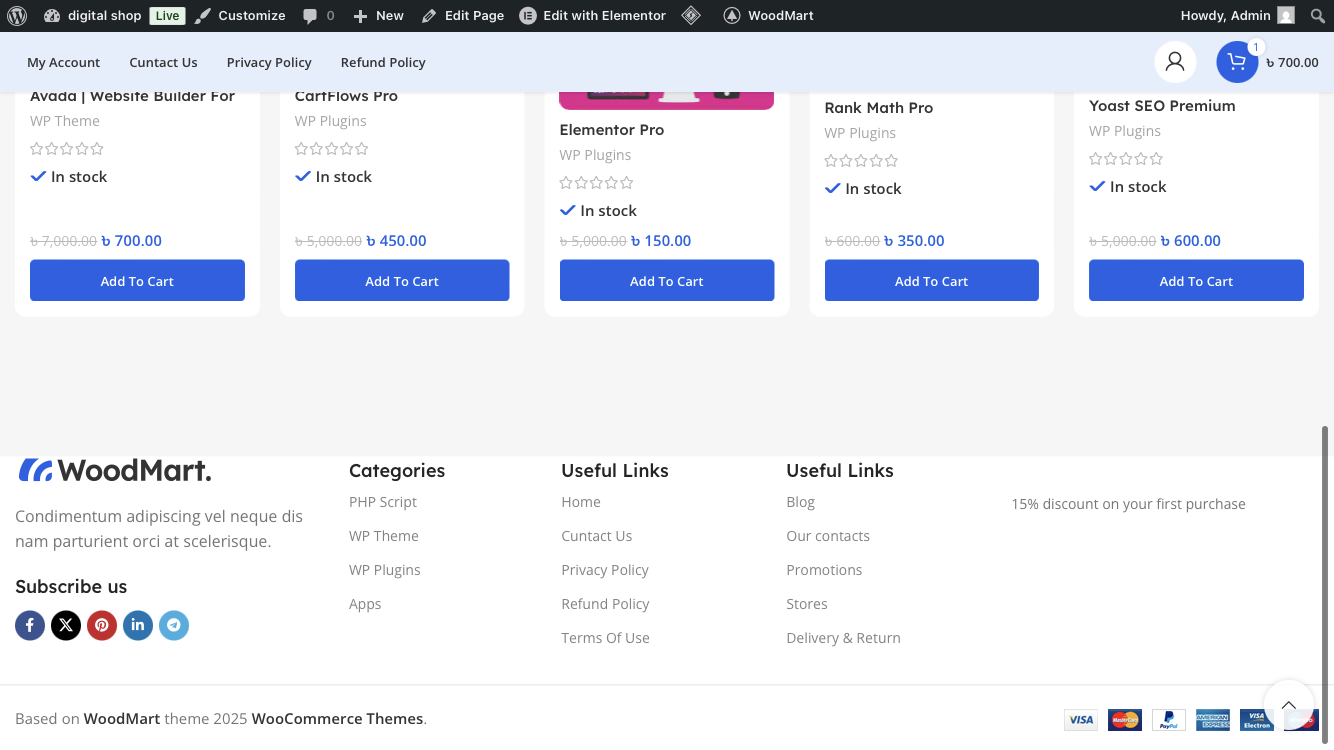Open WP Plugins footer category
The image size is (1334, 750).
pyautogui.click(x=385, y=570)
